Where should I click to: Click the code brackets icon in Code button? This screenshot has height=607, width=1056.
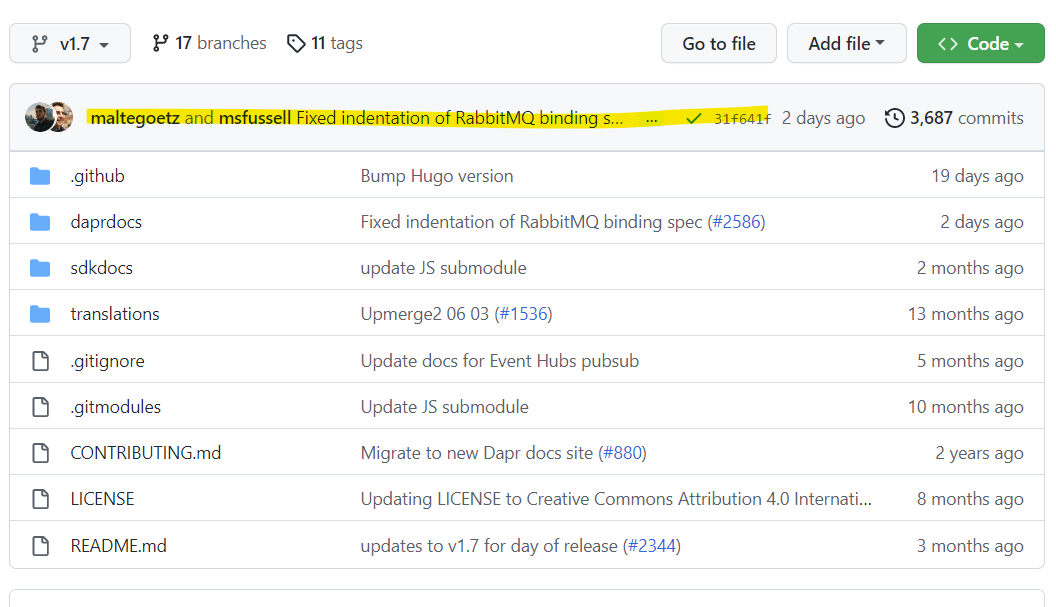pos(948,44)
